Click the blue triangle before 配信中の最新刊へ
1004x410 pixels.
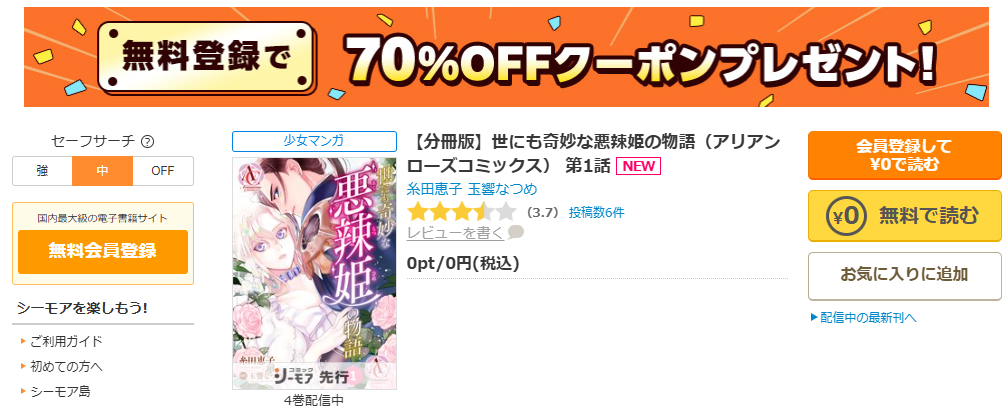pyautogui.click(x=814, y=316)
